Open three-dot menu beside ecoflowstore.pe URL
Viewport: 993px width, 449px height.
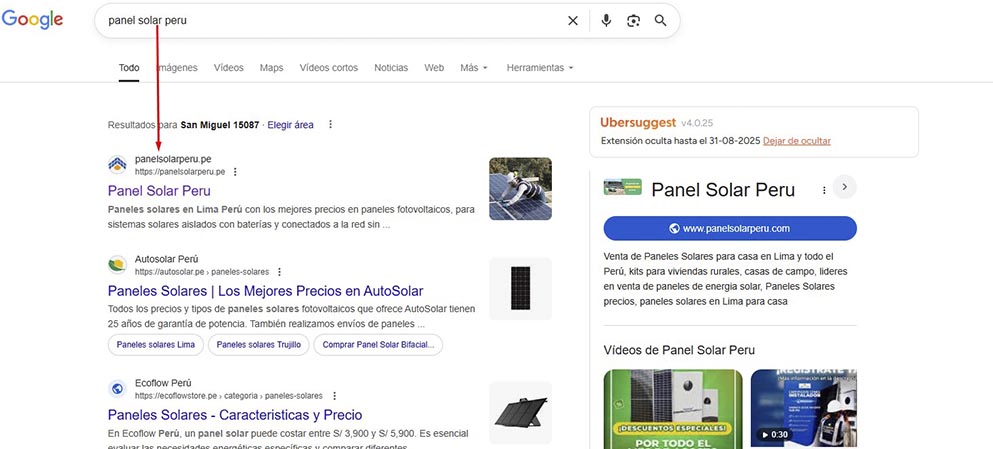pyautogui.click(x=334, y=396)
